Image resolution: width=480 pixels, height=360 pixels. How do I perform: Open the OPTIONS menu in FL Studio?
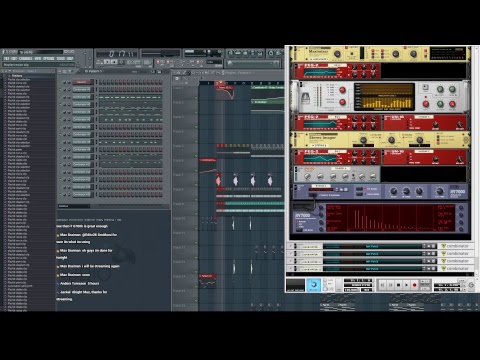[x=48, y=59]
